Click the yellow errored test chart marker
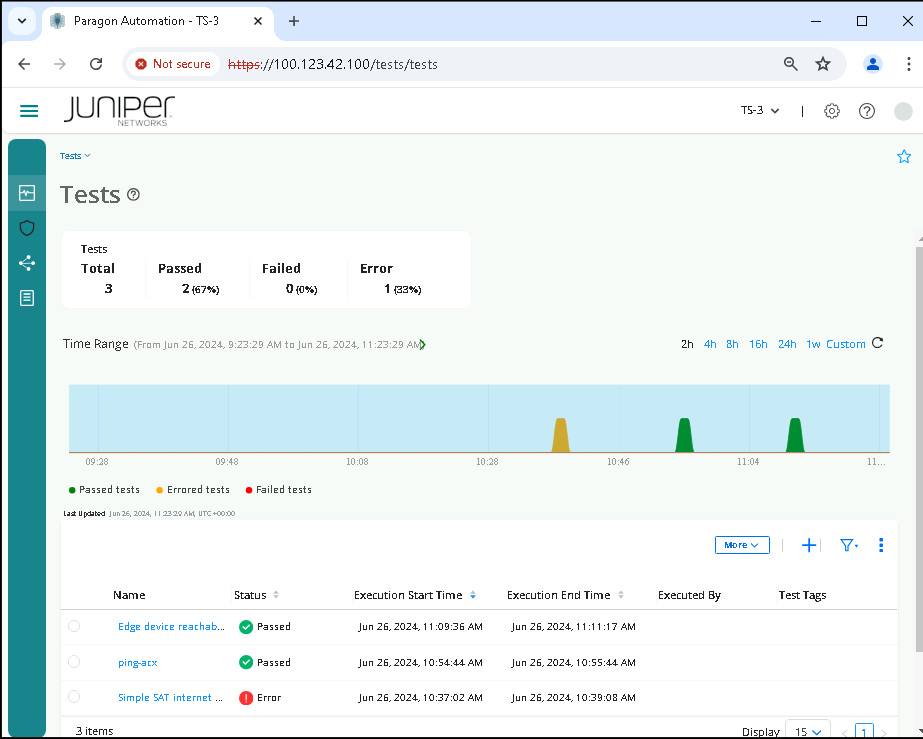This screenshot has width=923, height=739. point(561,436)
